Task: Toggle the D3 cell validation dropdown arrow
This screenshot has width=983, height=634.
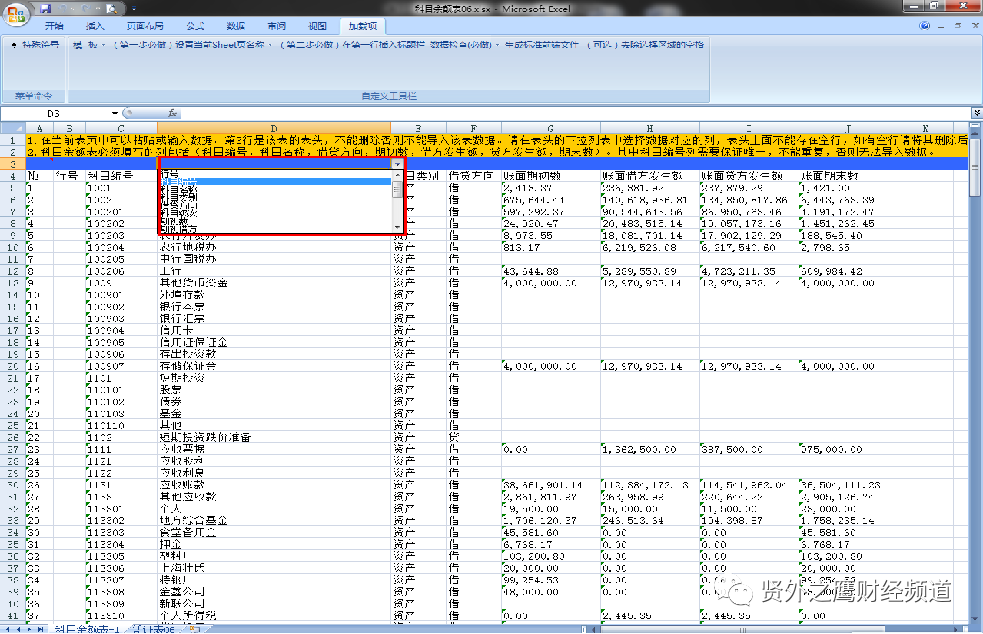Action: [x=397, y=164]
